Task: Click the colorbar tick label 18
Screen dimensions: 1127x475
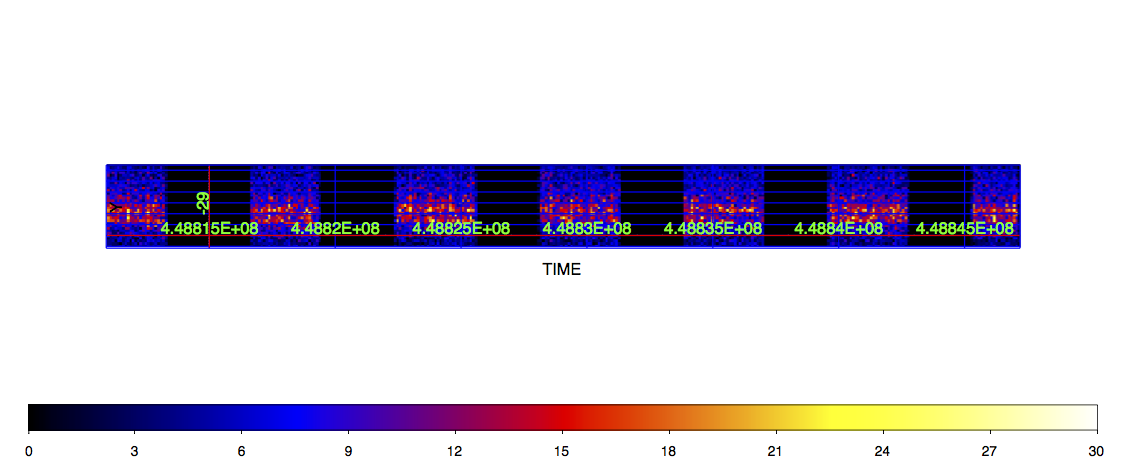Action: [x=669, y=451]
